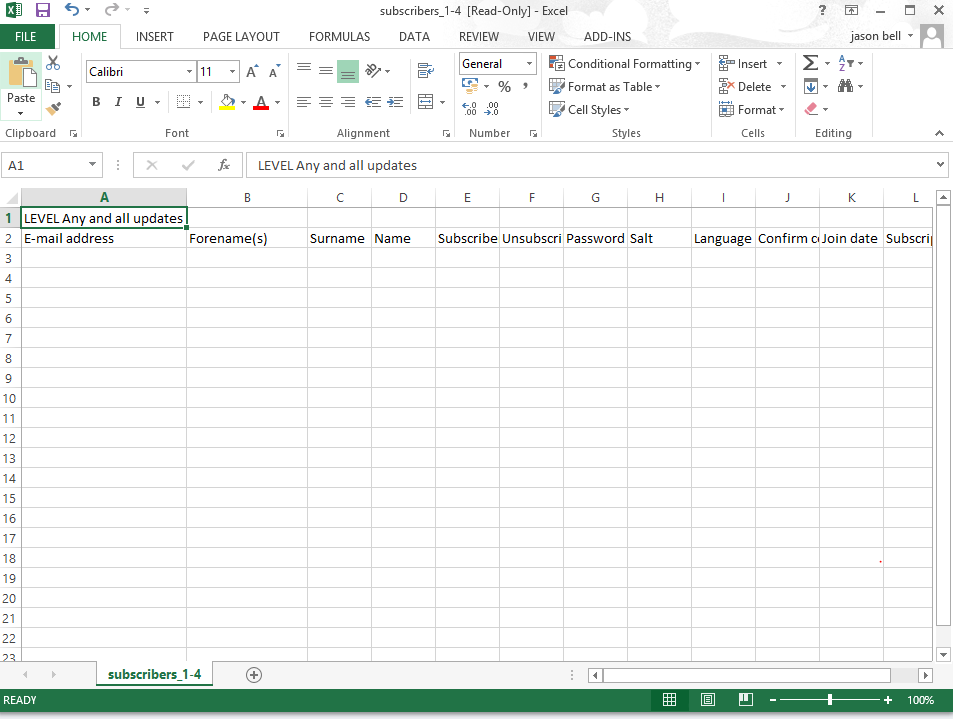Image resolution: width=953 pixels, height=719 pixels.
Task: Open Sort & Filter A-Z icon
Action: tap(846, 63)
